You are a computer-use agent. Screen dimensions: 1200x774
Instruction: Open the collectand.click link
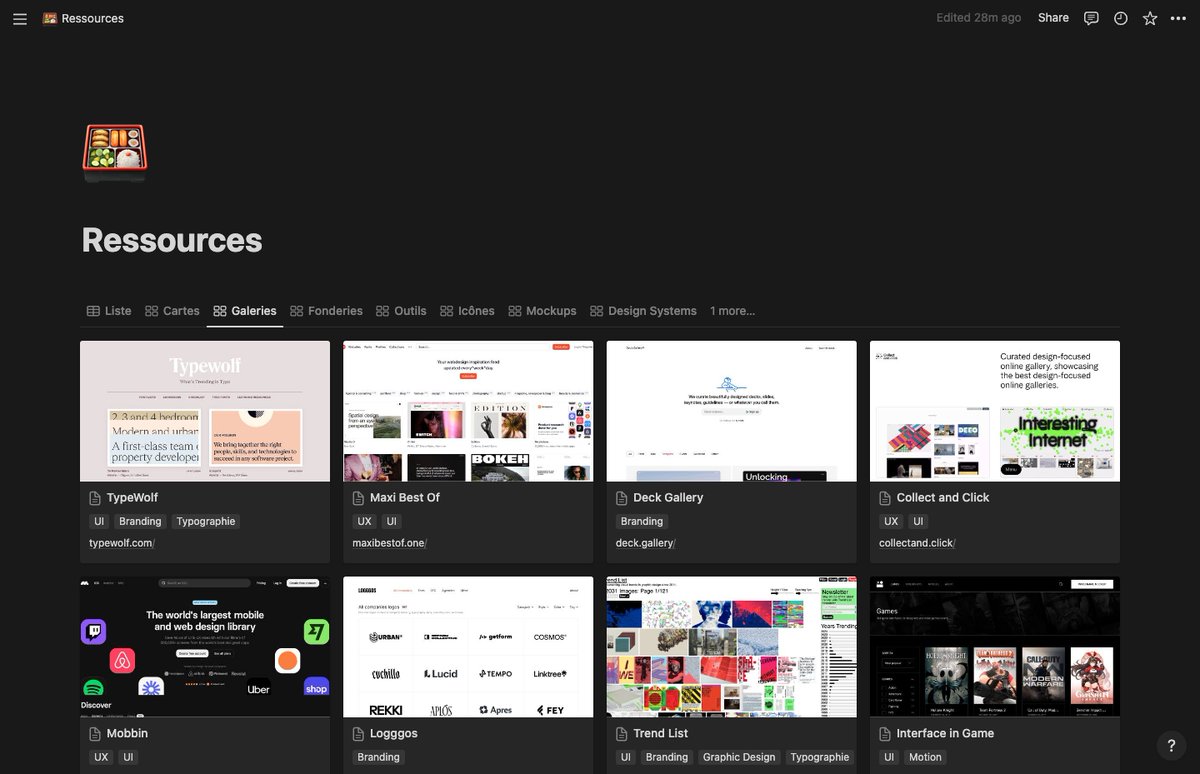click(x=917, y=543)
